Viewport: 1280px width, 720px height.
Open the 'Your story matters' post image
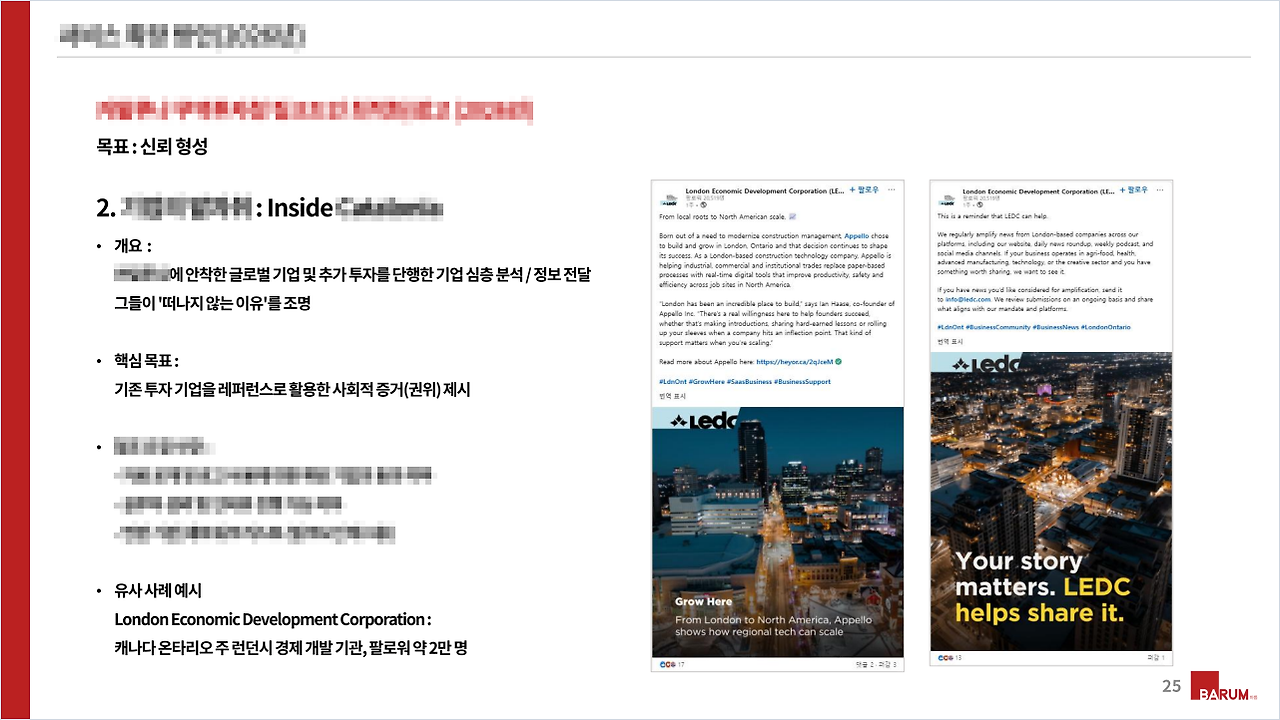tap(1050, 500)
